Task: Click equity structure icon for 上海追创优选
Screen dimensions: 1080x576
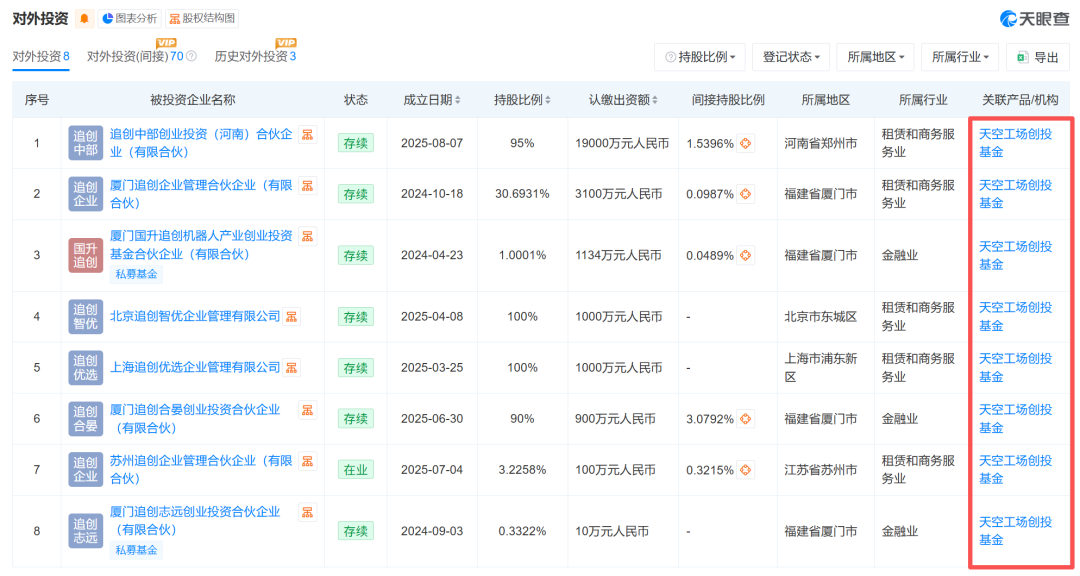Action: pos(292,368)
